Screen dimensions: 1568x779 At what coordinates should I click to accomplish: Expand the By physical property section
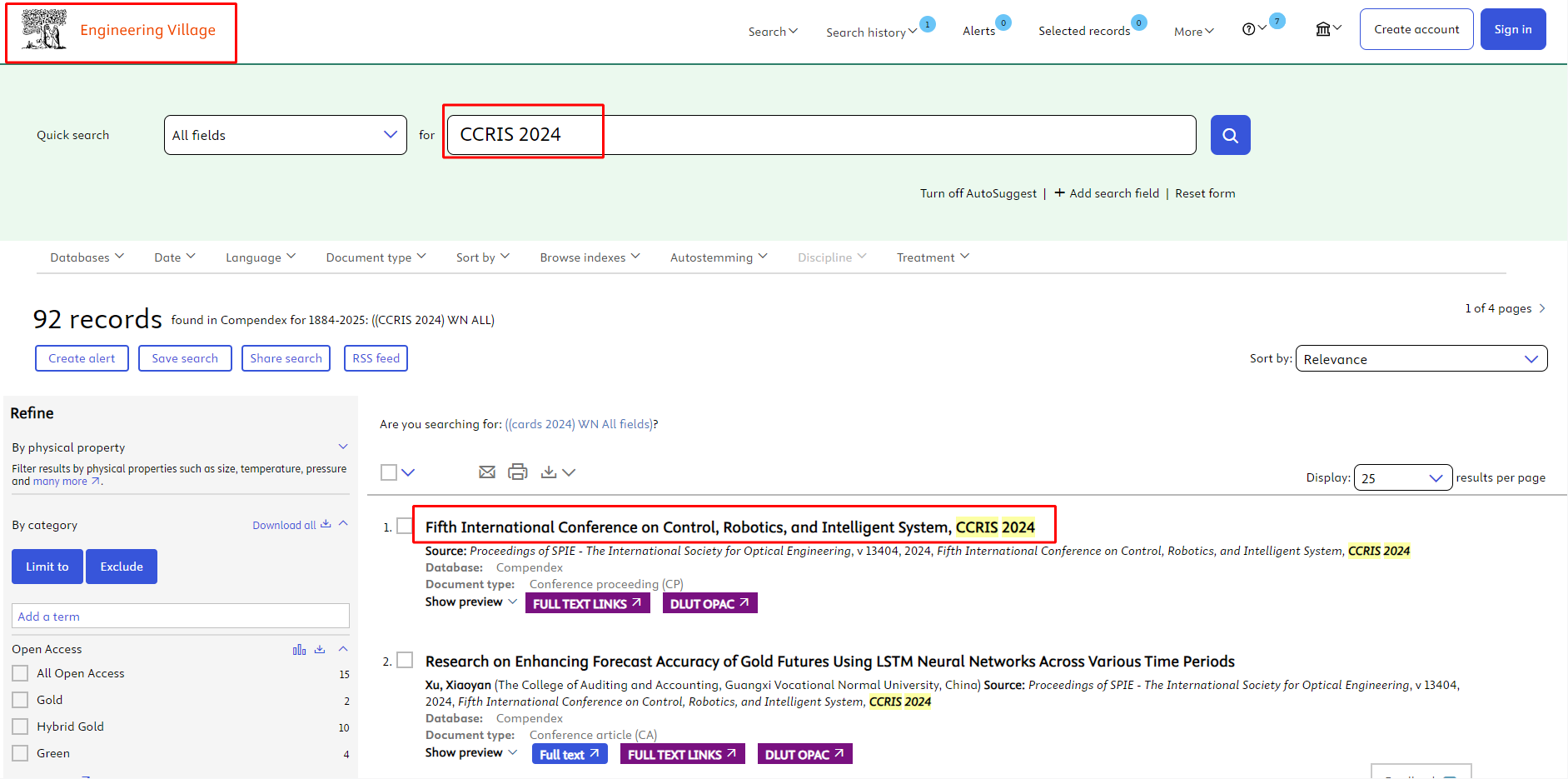pyautogui.click(x=343, y=447)
